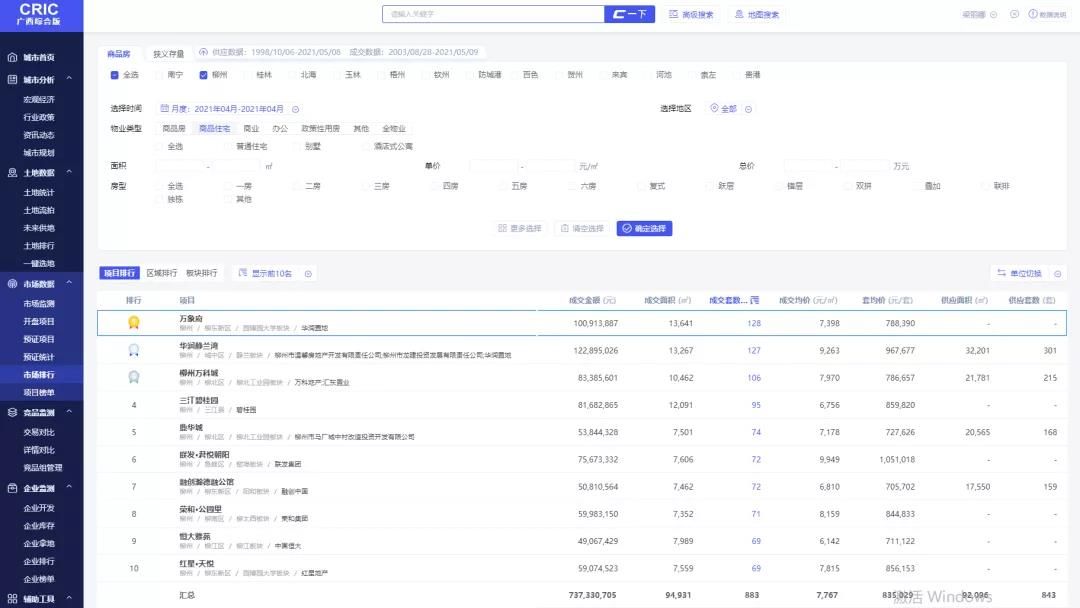Collapse the 企业监测 section chevron

tap(70, 488)
